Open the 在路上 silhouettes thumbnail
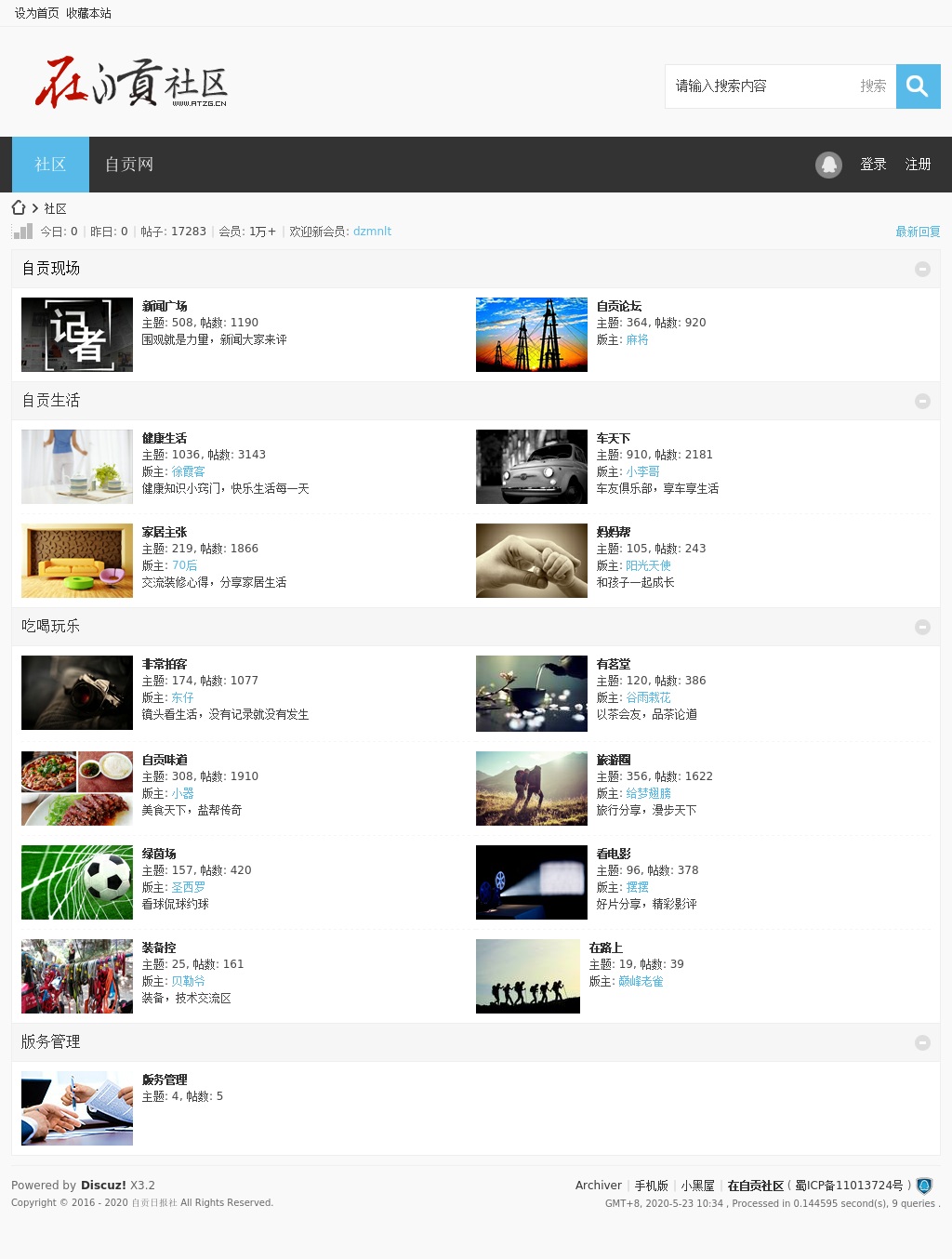The image size is (952, 1259). [x=528, y=976]
